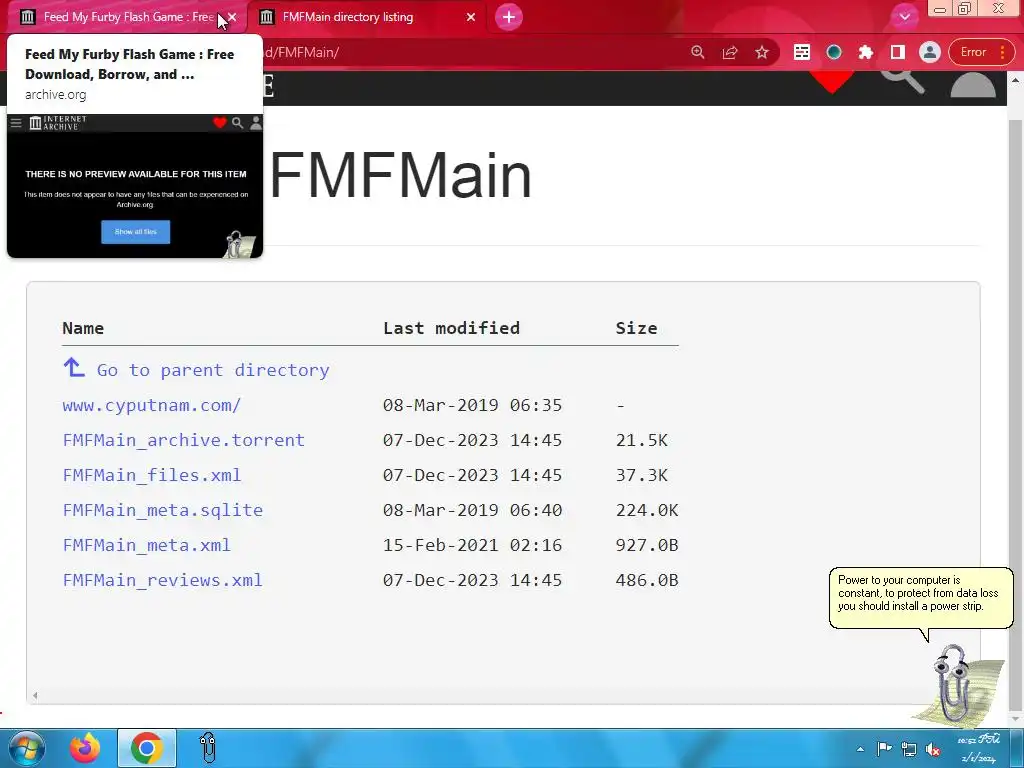Click the red heart donate icon
This screenshot has height=768, width=1024.
831,81
